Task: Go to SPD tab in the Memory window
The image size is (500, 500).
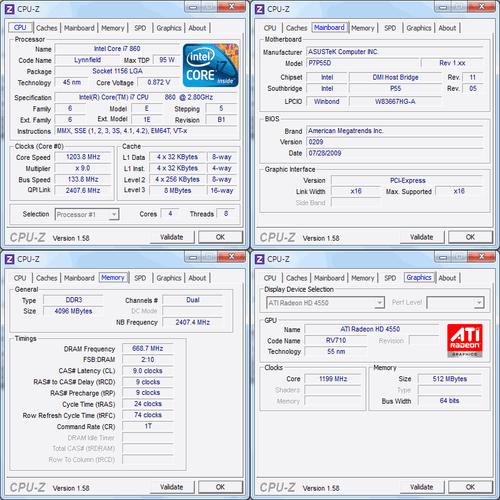Action: coord(140,278)
